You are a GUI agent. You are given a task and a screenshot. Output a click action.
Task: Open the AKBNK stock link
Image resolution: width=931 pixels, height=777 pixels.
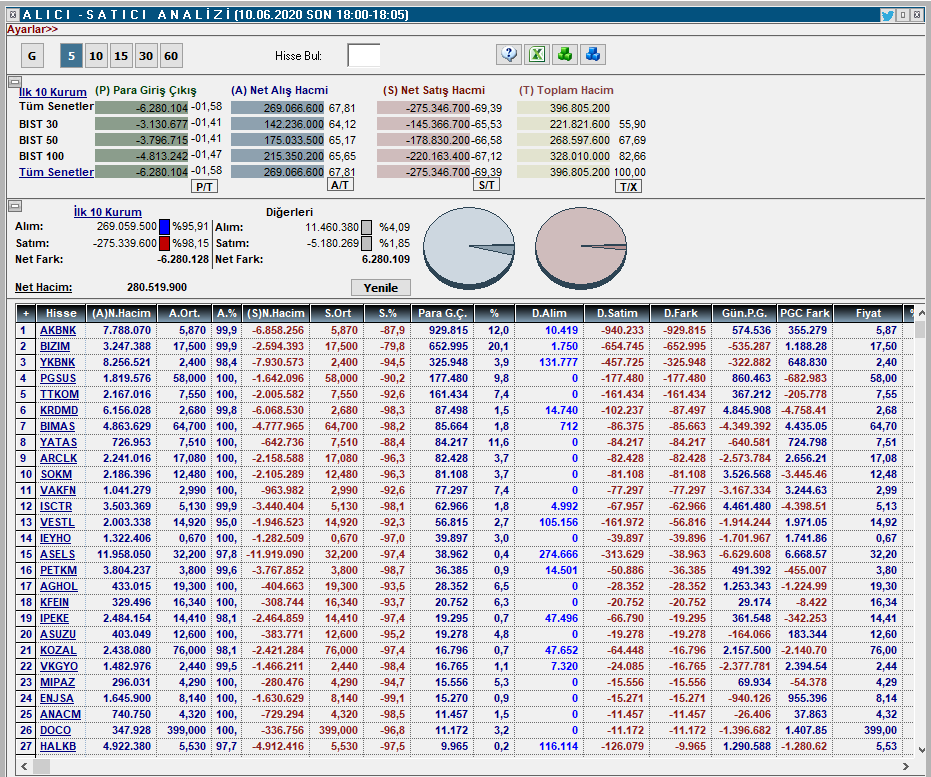[58, 330]
